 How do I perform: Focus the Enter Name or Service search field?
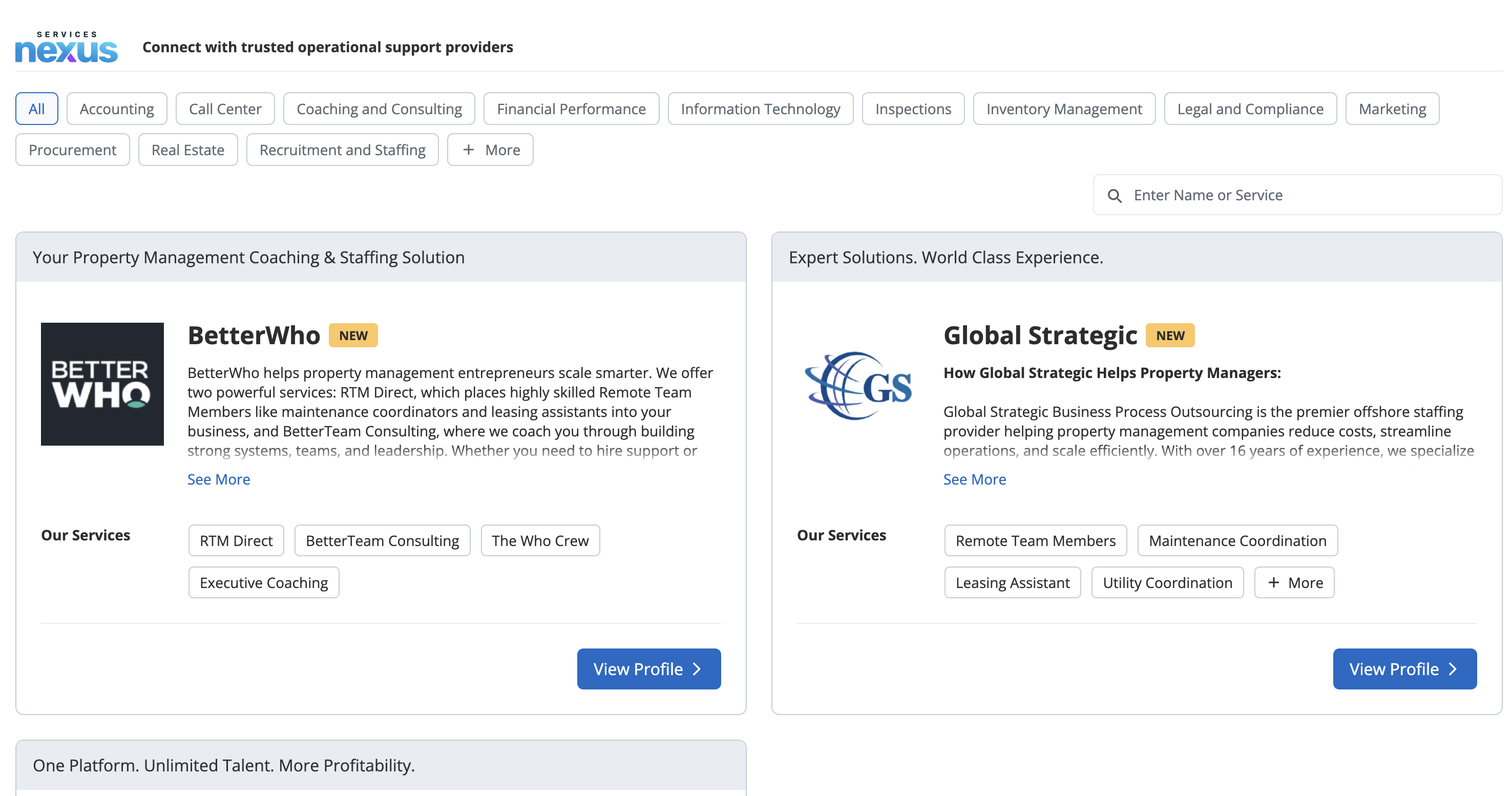(x=1297, y=195)
